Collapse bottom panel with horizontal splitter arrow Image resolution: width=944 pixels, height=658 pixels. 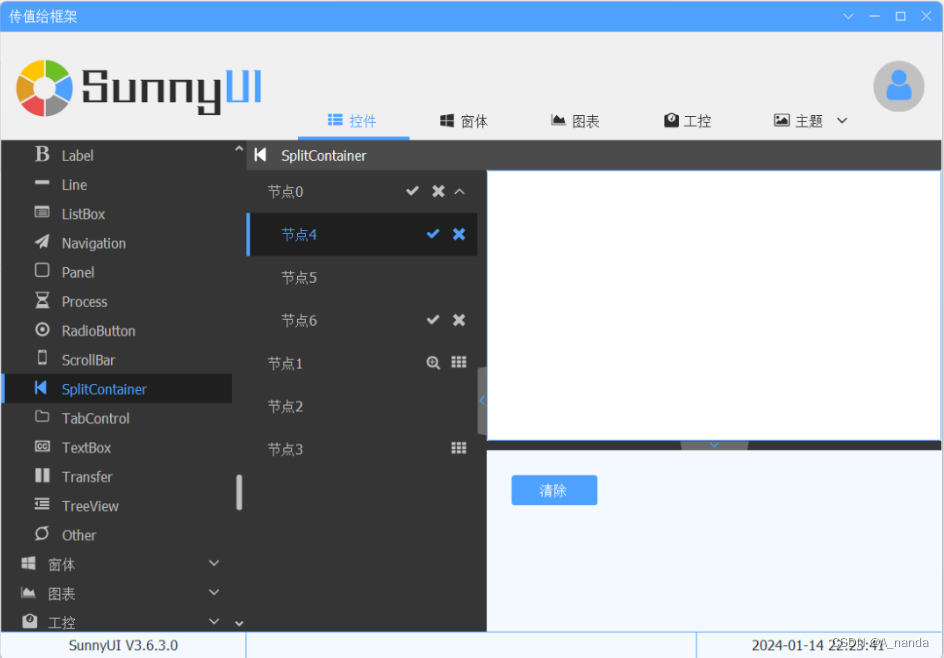click(714, 445)
